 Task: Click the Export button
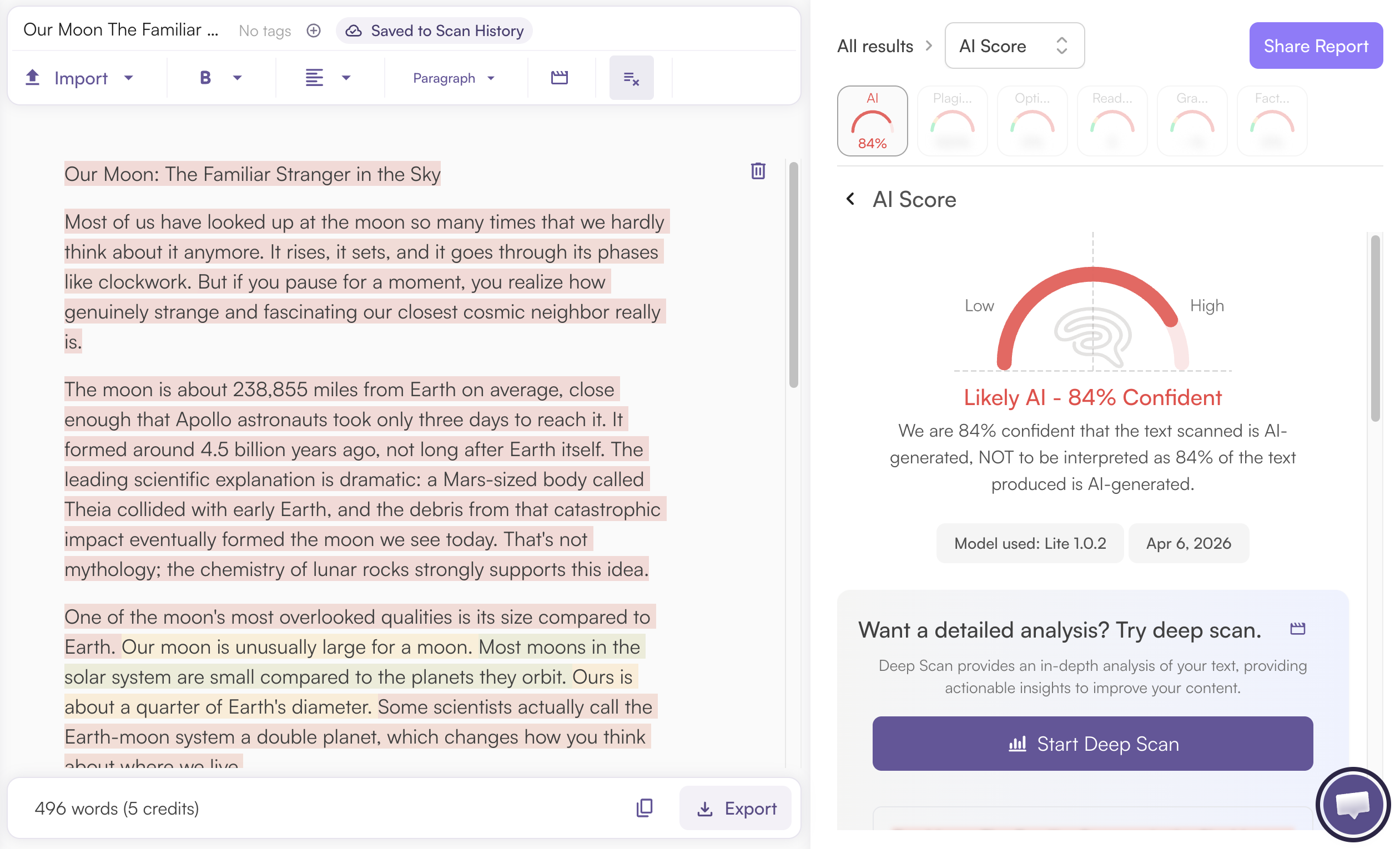point(736,808)
